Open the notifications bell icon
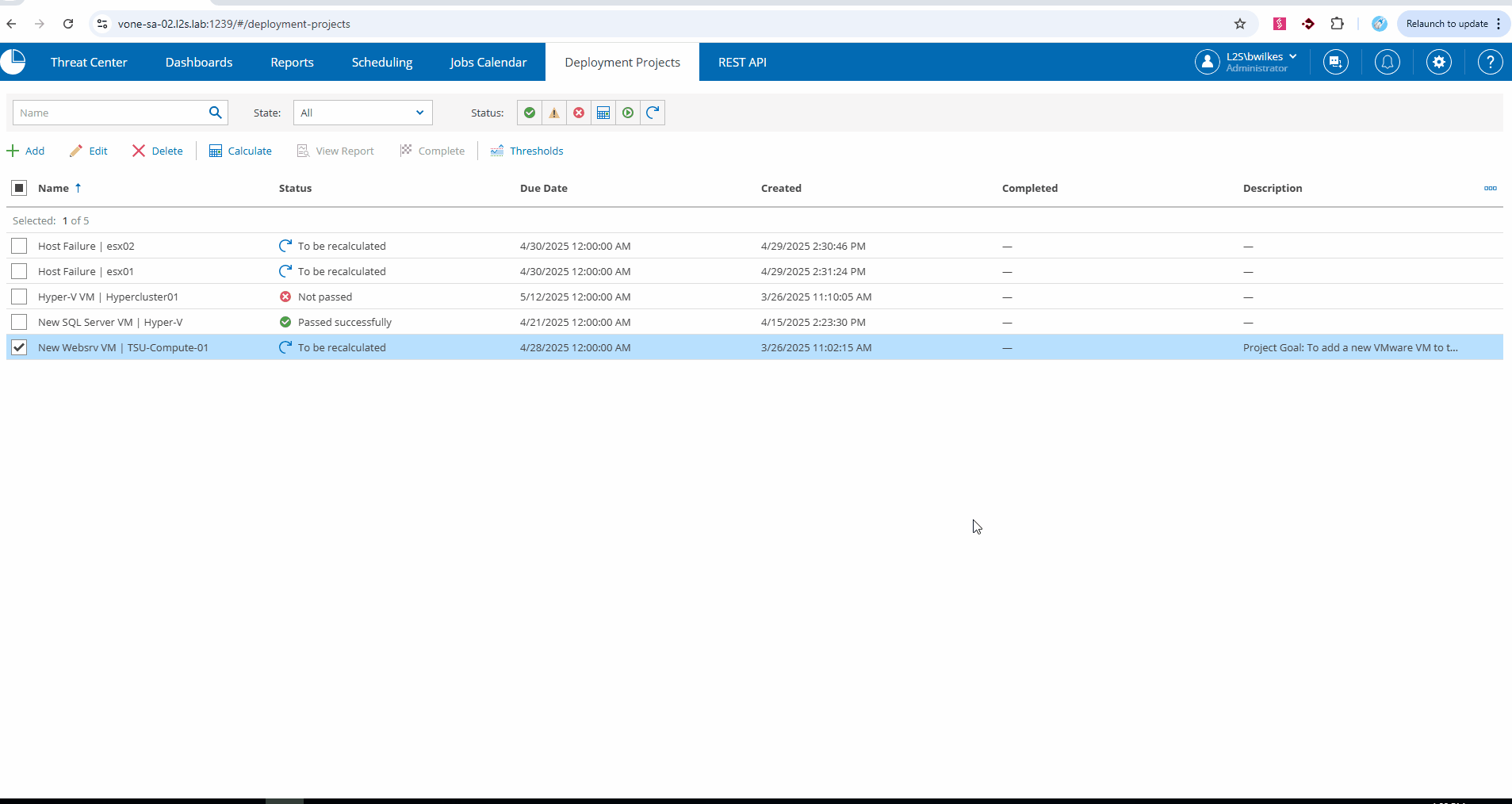 click(1387, 62)
